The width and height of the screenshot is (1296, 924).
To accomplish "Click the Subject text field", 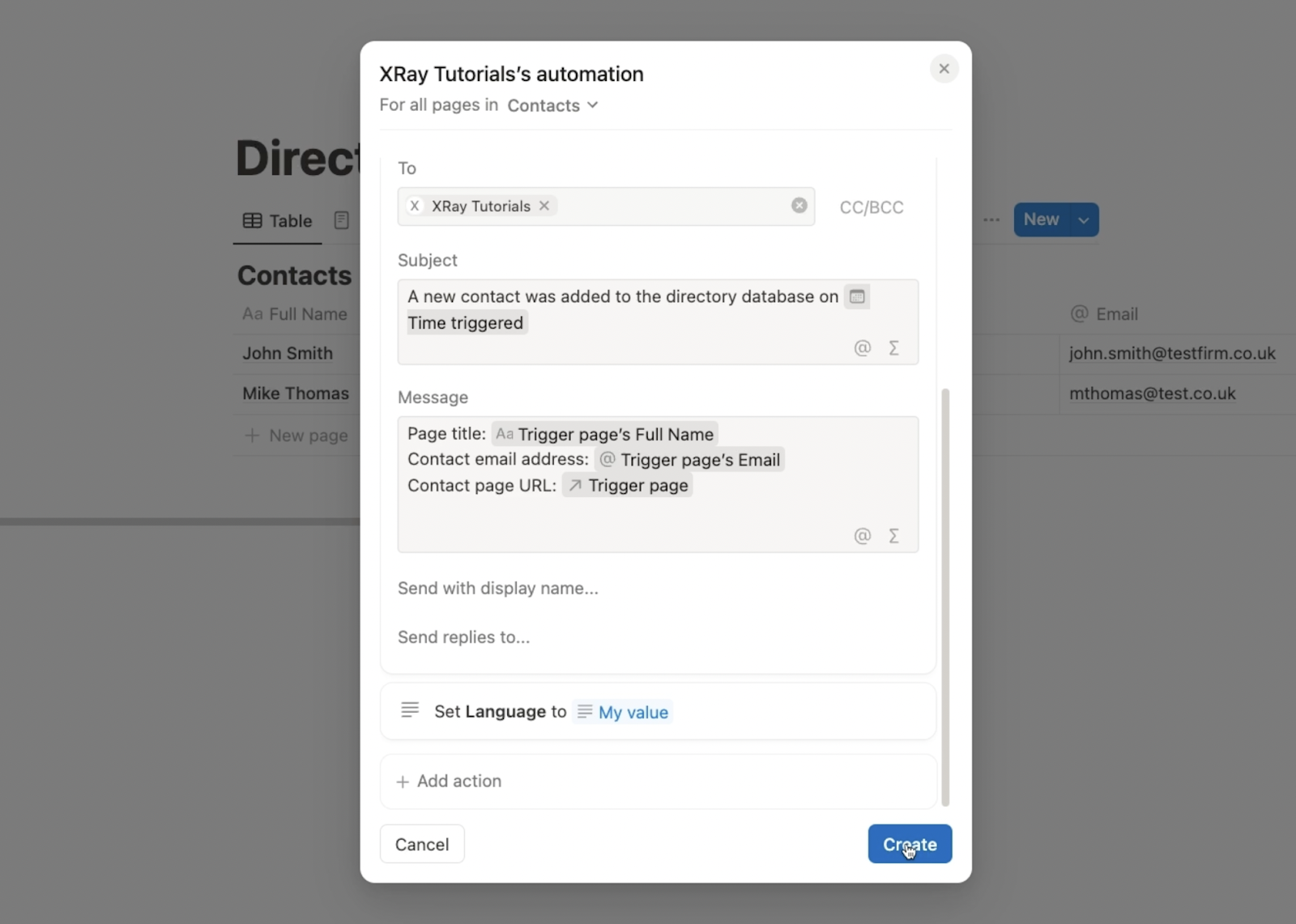I will click(x=658, y=322).
